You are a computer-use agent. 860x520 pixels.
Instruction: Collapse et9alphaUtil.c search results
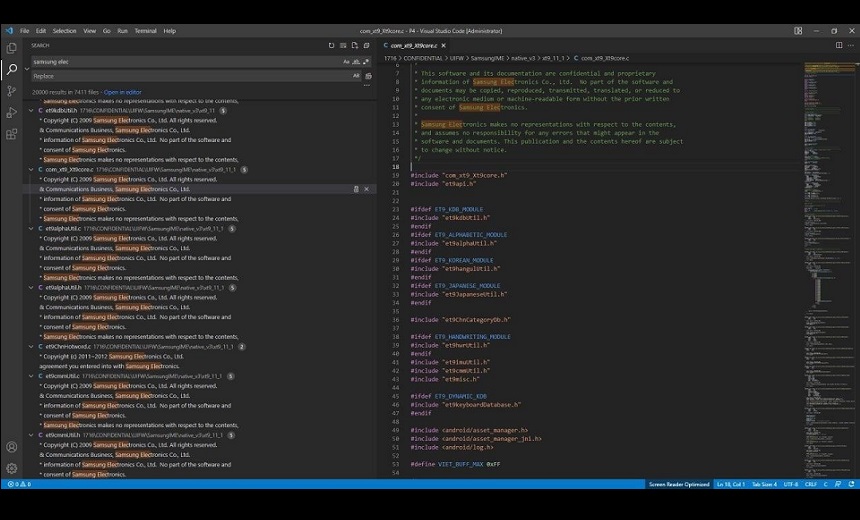click(31, 229)
